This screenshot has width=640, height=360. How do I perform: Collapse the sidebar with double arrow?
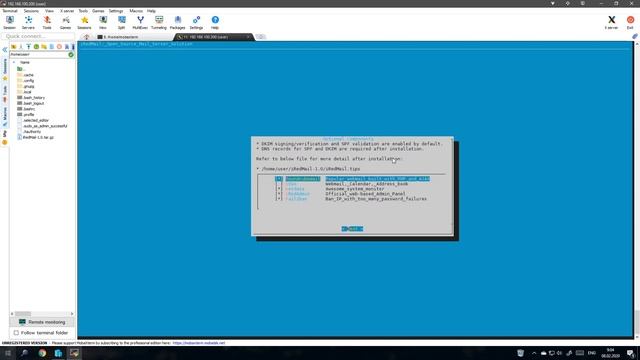5,50
